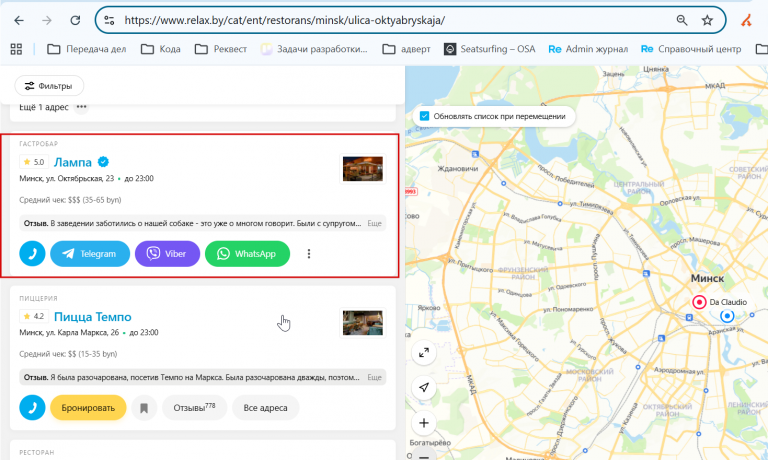Show Все адреса for Пицца Темпо
This screenshot has width=768, height=460.
[265, 408]
